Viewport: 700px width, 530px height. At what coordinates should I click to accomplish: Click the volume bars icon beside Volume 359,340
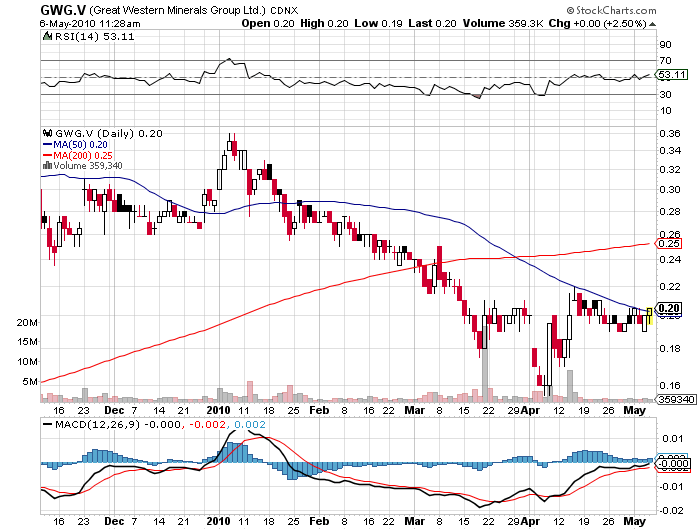coord(47,166)
